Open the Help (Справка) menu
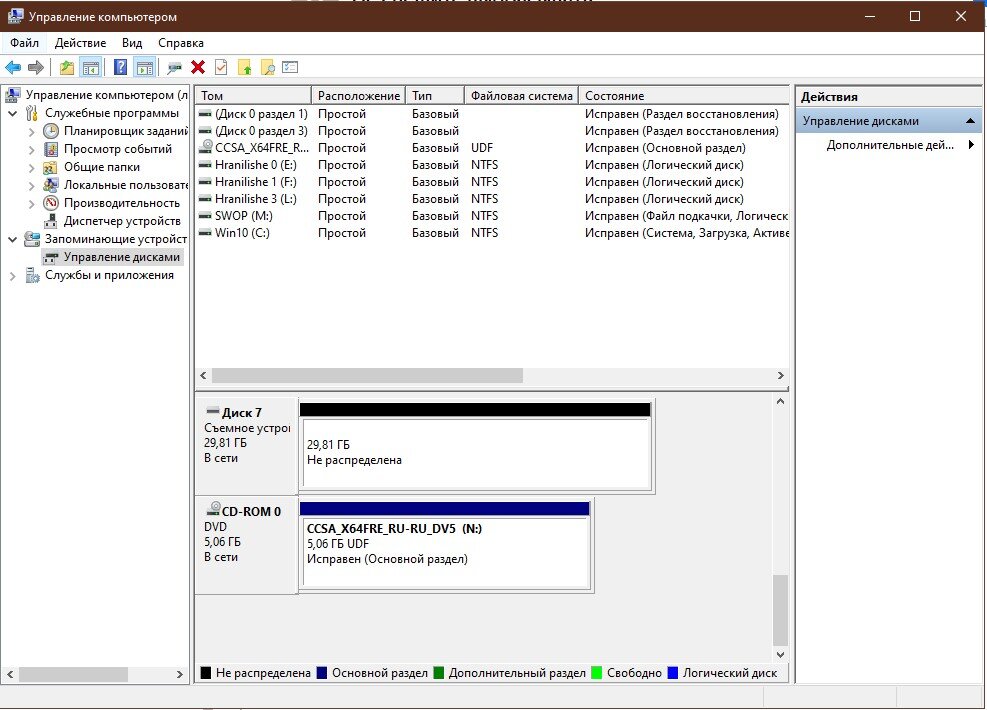 pyautogui.click(x=181, y=43)
